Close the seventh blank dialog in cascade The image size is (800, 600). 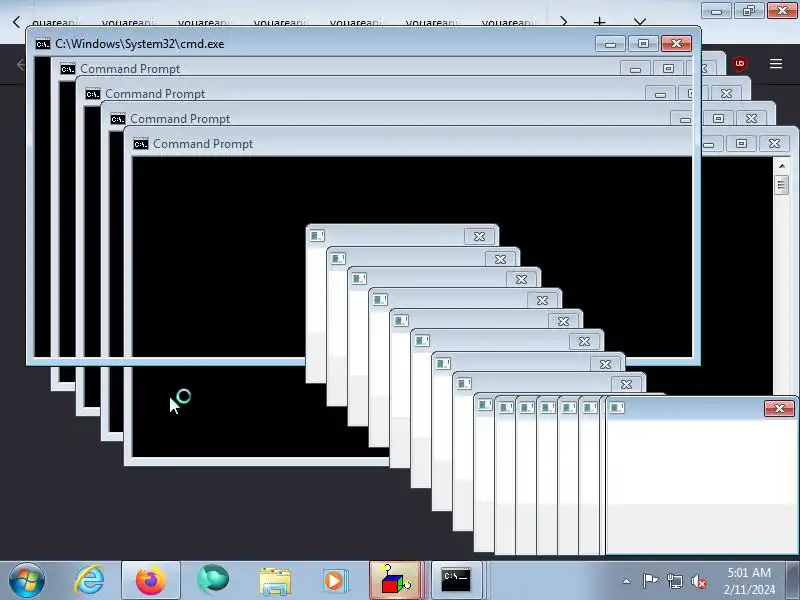(x=605, y=364)
